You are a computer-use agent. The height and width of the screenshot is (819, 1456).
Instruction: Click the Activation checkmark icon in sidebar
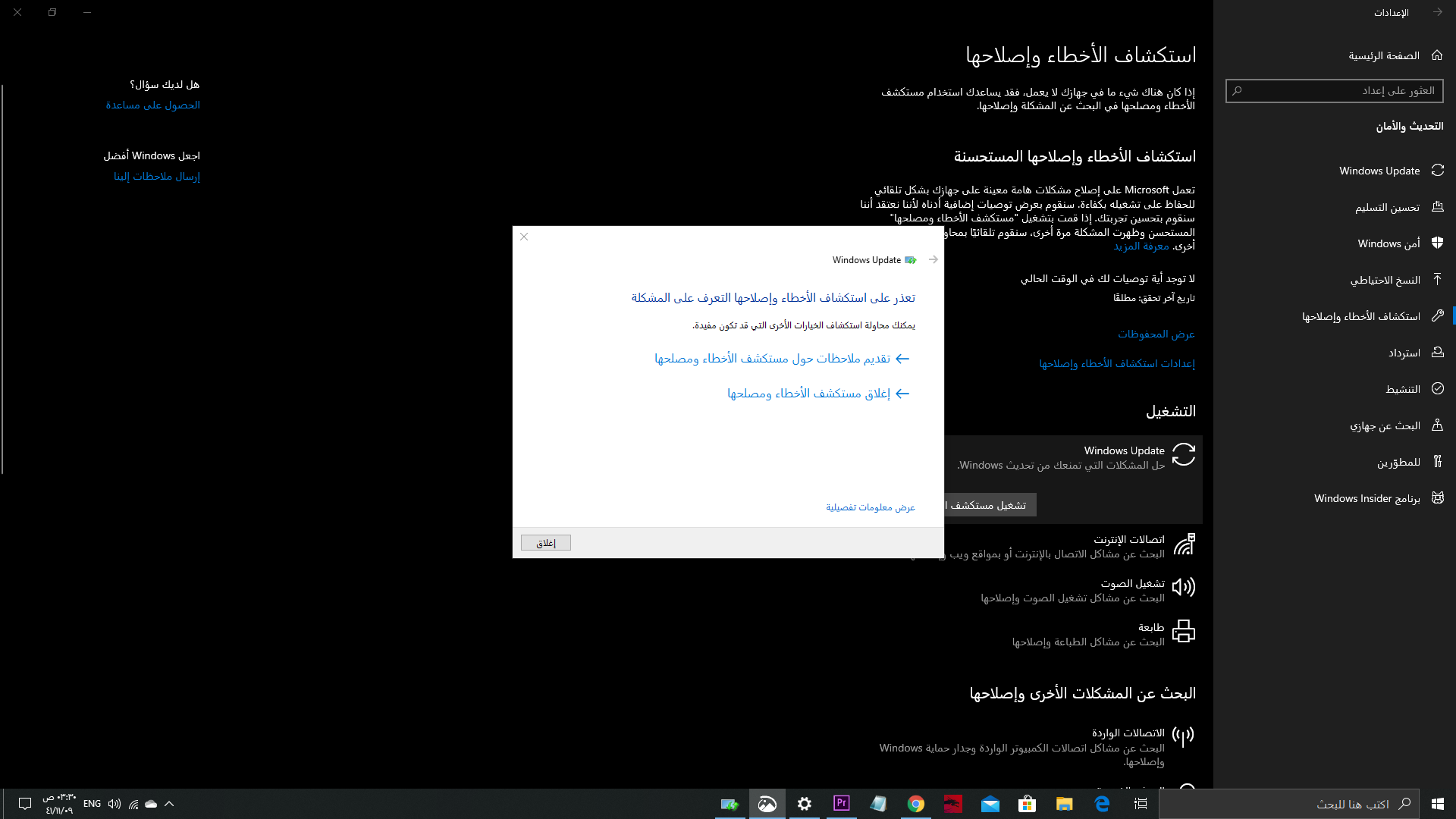(1437, 389)
